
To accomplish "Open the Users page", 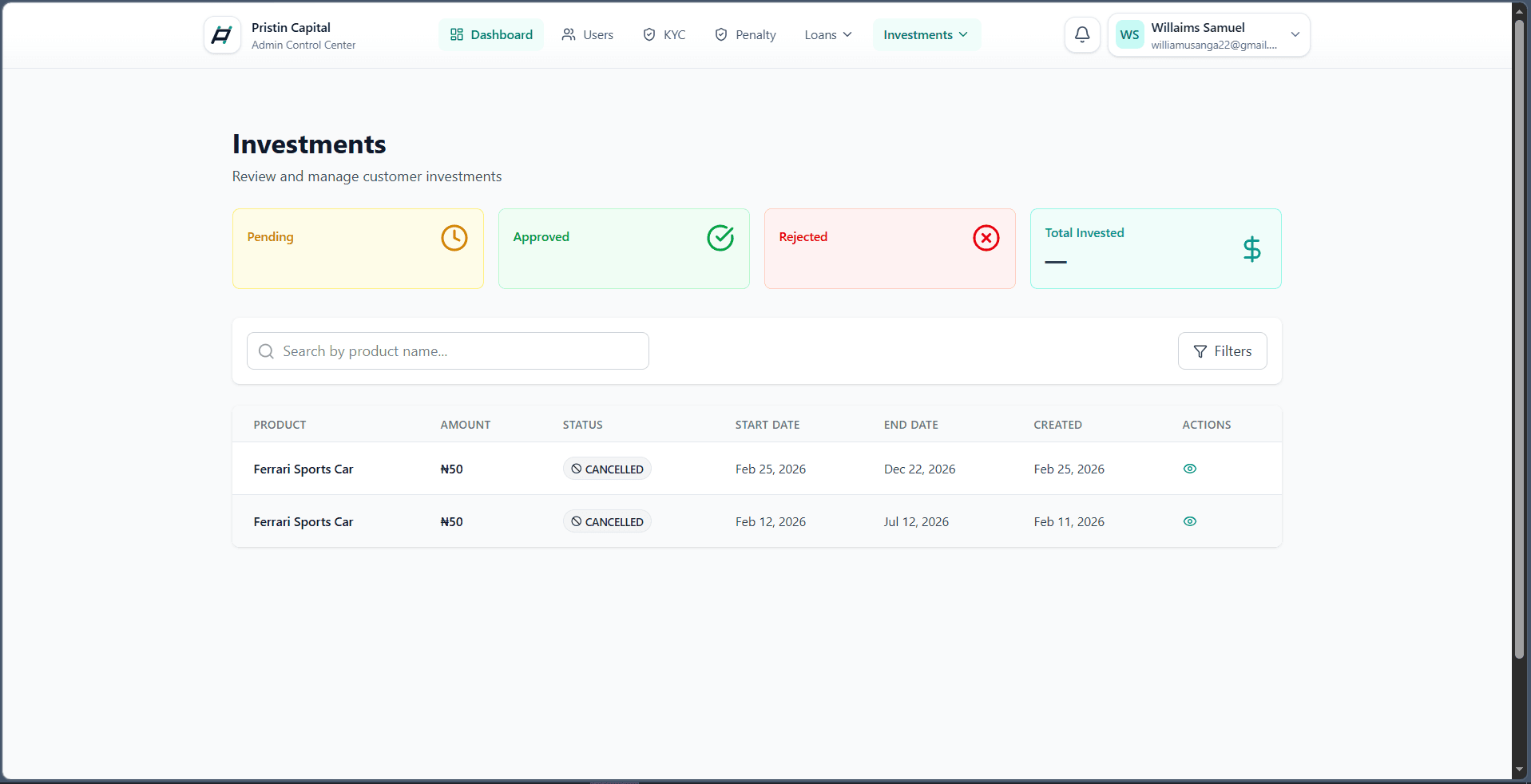I will tap(588, 35).
